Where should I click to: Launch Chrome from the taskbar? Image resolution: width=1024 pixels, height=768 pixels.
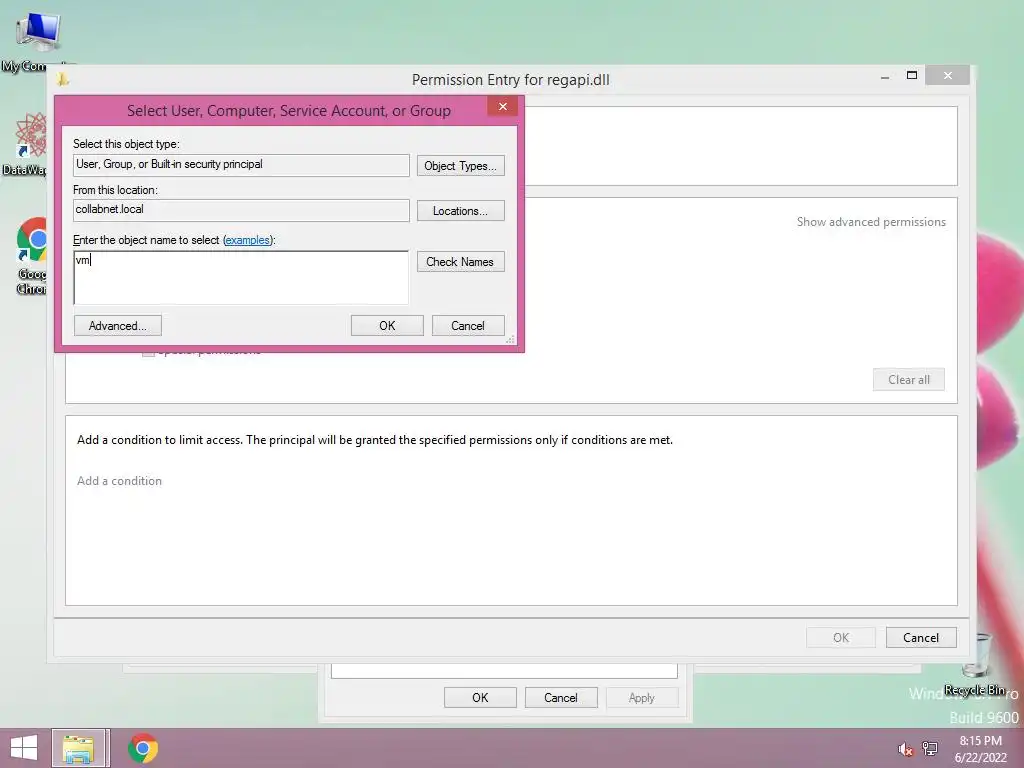pyautogui.click(x=143, y=748)
